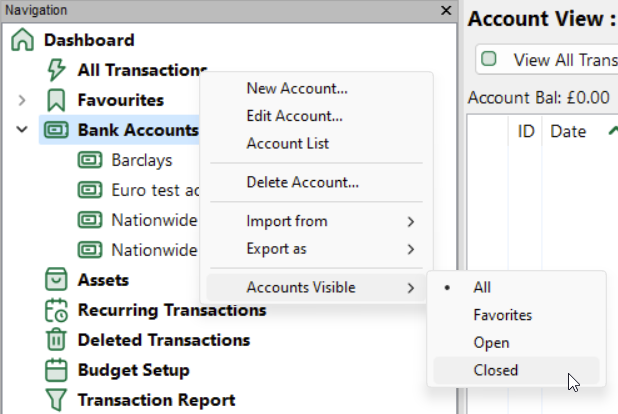Select Import from menu entry
This screenshot has width=618, height=414.
[316, 221]
